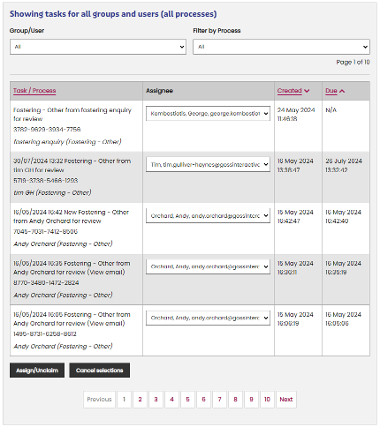Go to page 7
This screenshot has height=427, width=380.
(x=219, y=399)
